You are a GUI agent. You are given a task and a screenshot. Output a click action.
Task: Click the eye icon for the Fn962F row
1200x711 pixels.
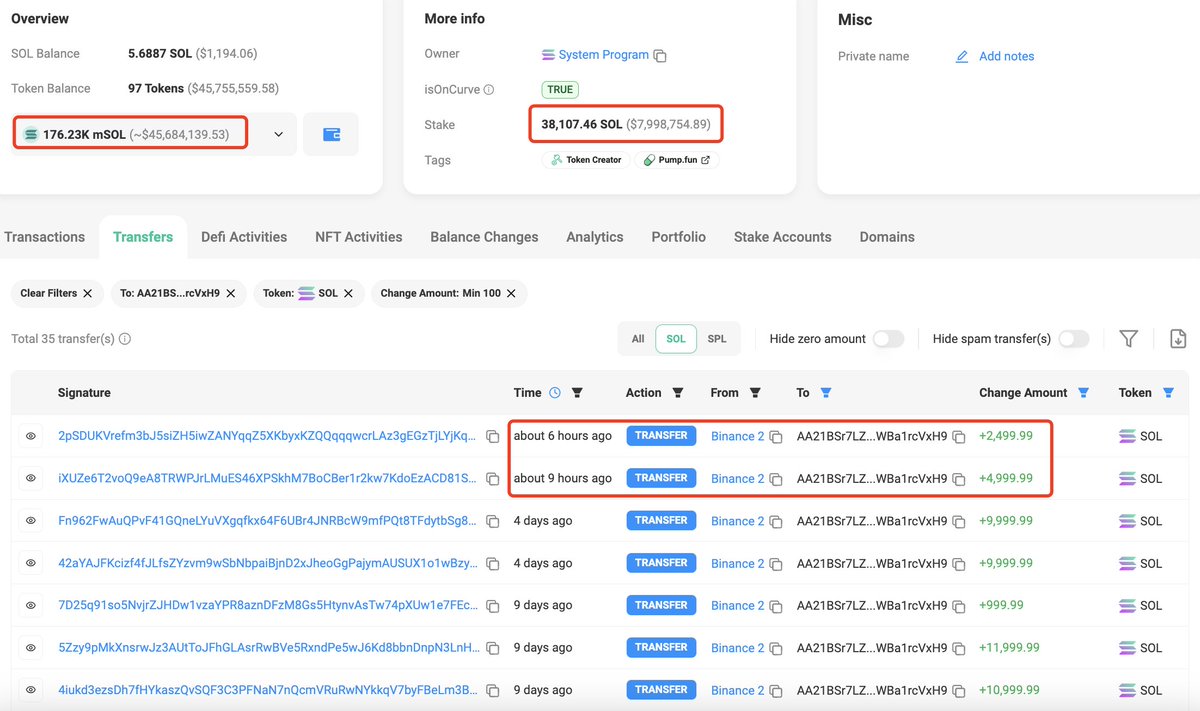tap(31, 521)
